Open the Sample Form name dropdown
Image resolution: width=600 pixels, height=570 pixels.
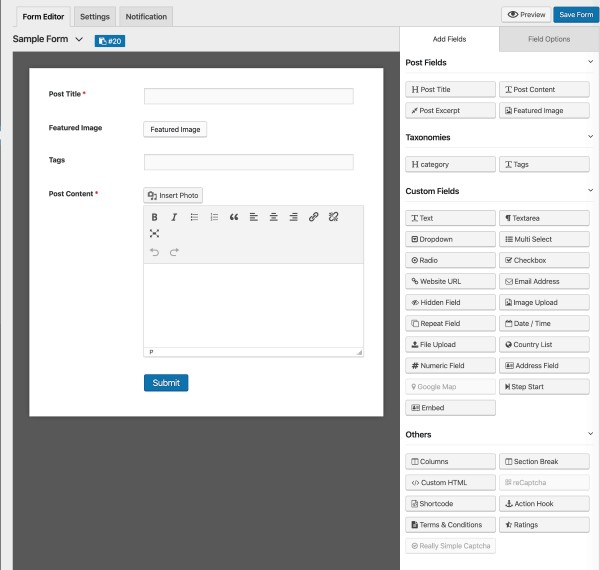click(79, 40)
